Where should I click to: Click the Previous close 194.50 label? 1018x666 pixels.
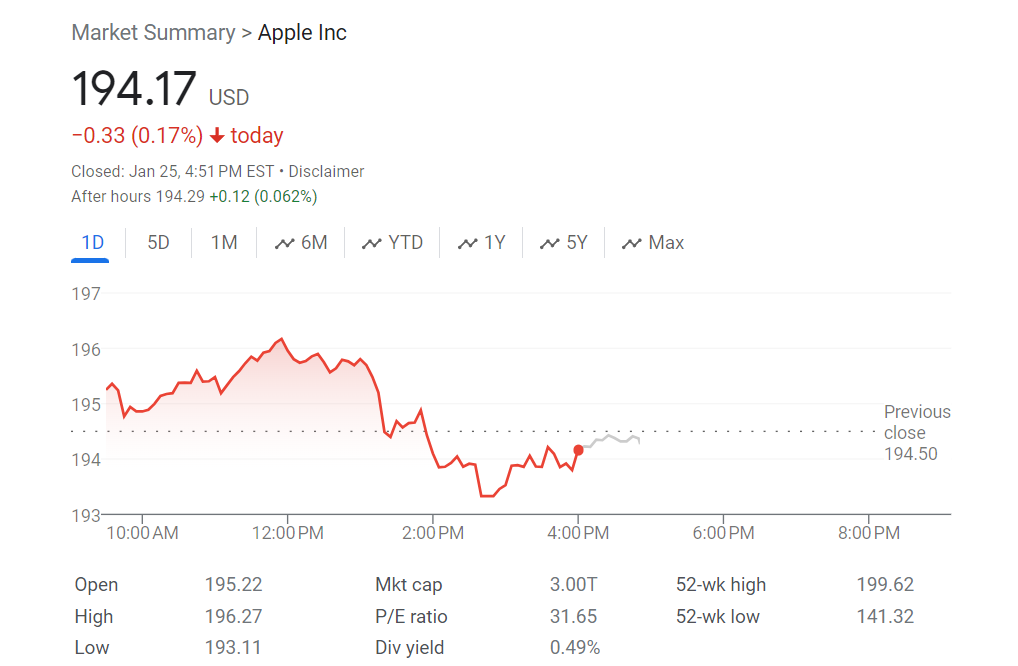(917, 432)
